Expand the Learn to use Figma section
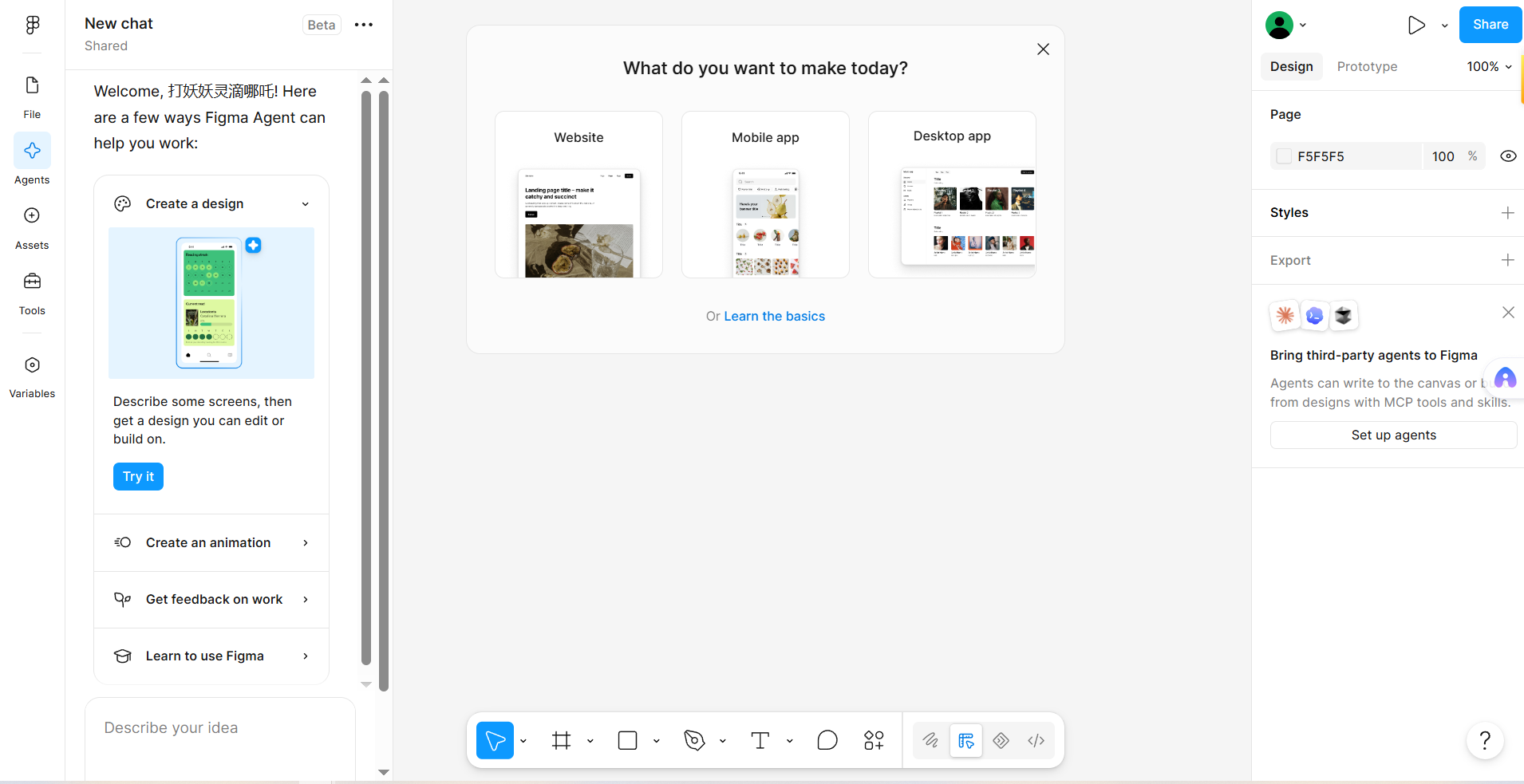Image resolution: width=1524 pixels, height=784 pixels. tap(306, 656)
